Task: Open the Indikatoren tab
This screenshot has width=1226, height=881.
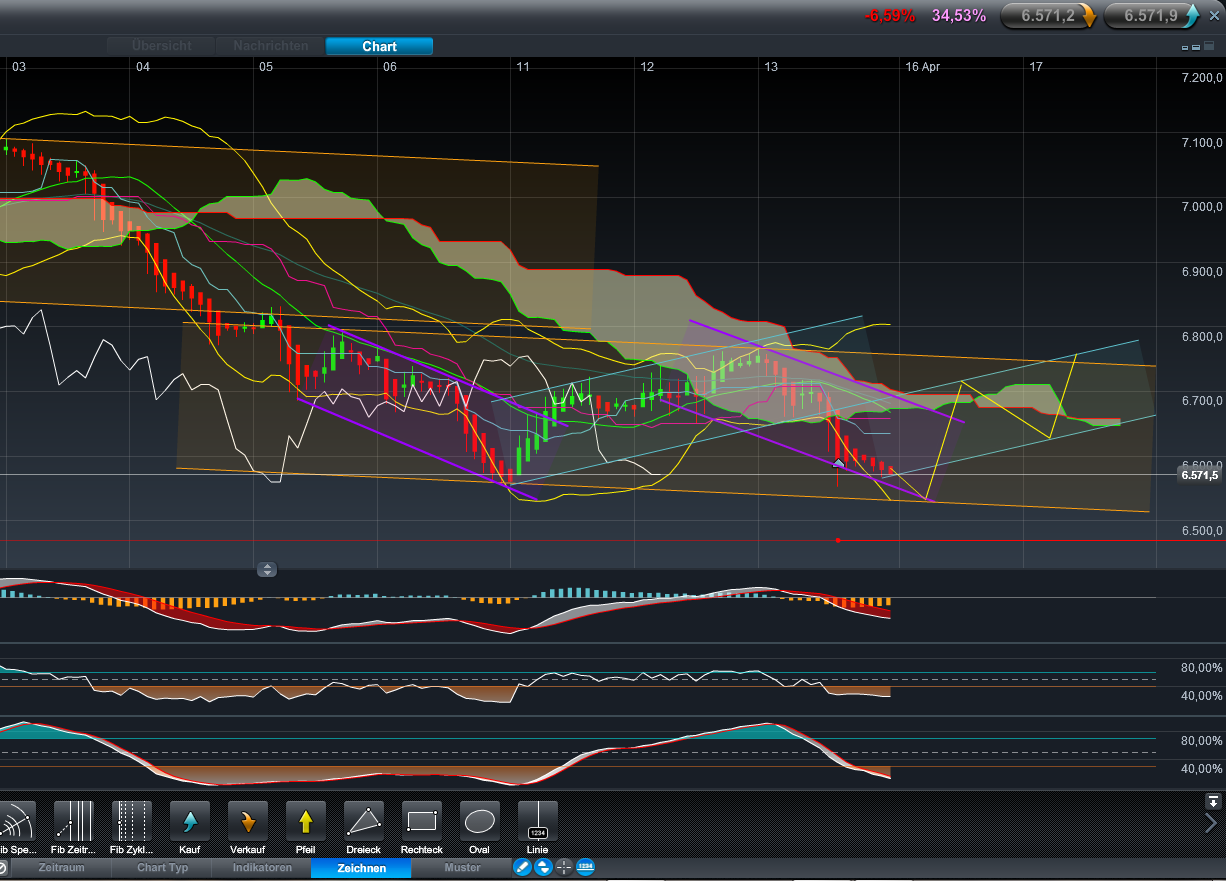Action: (x=262, y=868)
